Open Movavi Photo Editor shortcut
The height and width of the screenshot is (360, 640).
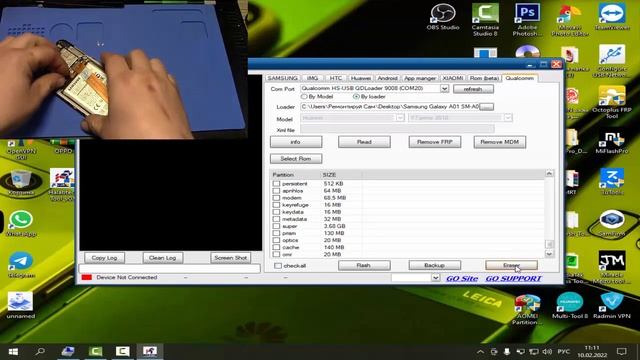click(569, 20)
